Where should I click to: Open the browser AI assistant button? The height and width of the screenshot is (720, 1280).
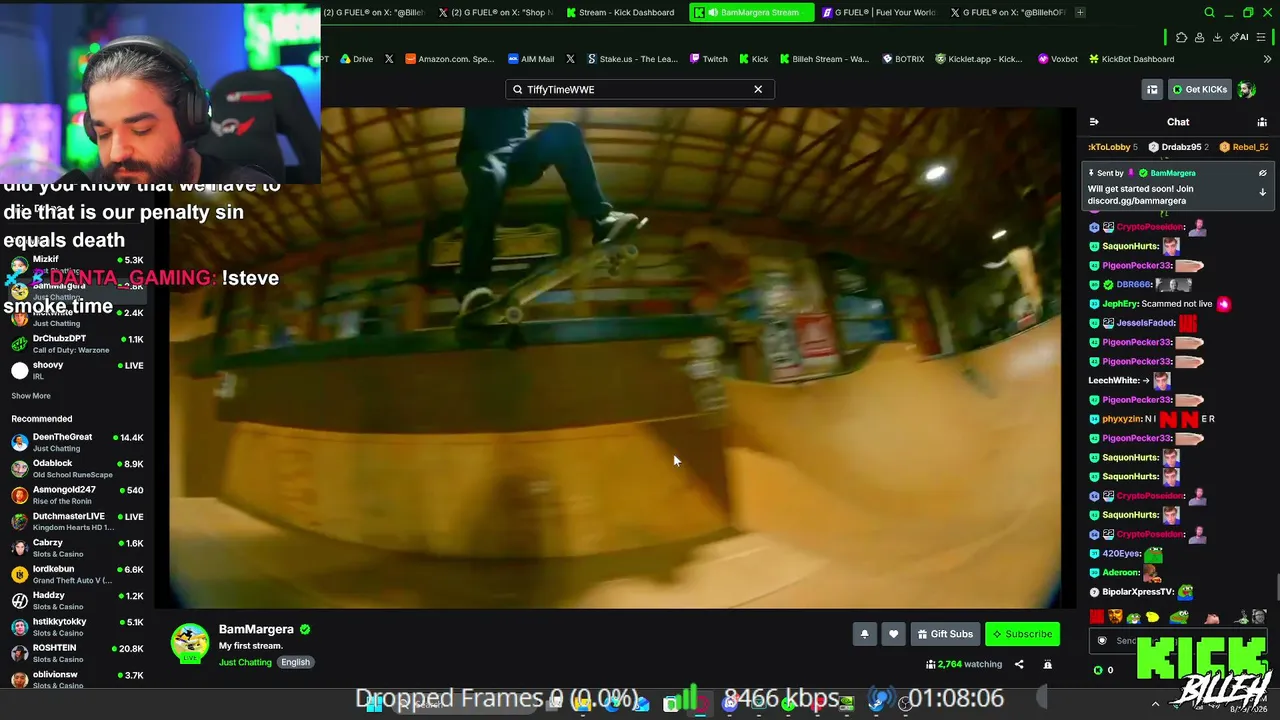click(1241, 37)
